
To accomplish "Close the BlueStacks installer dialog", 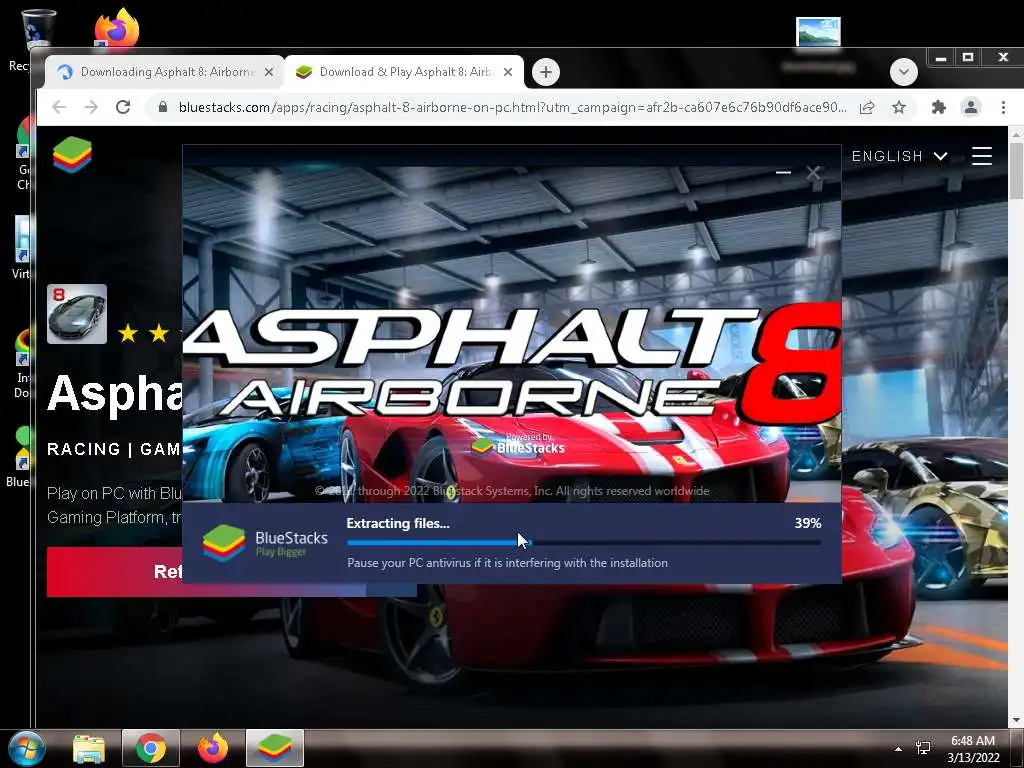I will [x=813, y=172].
